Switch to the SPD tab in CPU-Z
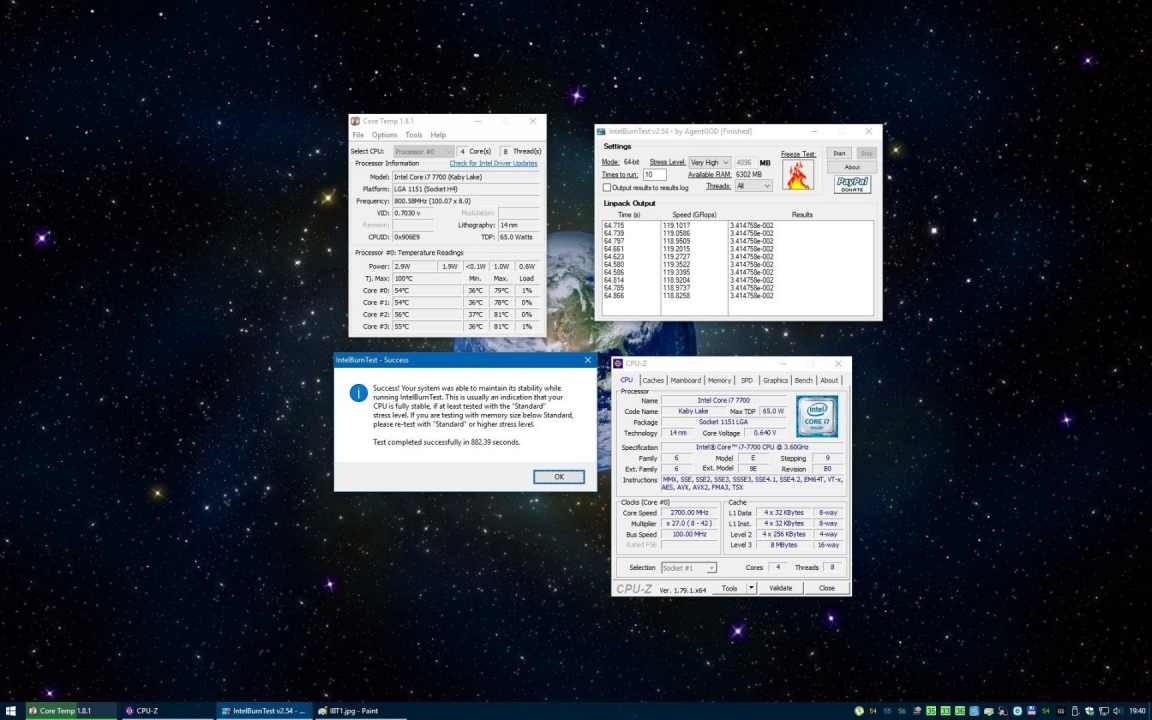 (x=746, y=381)
